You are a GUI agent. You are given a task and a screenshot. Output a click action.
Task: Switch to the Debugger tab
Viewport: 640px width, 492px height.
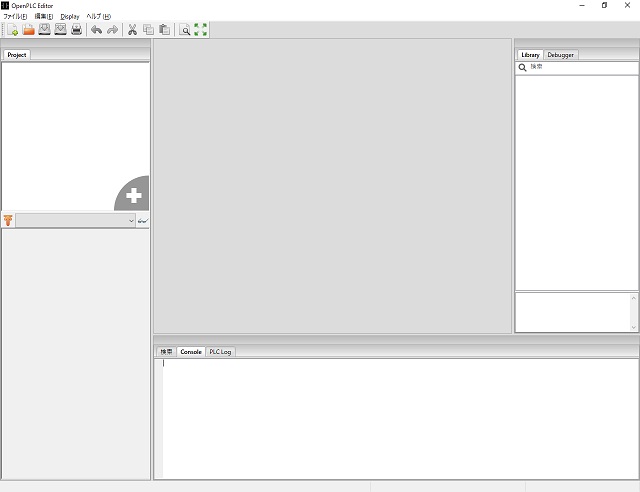tap(560, 55)
